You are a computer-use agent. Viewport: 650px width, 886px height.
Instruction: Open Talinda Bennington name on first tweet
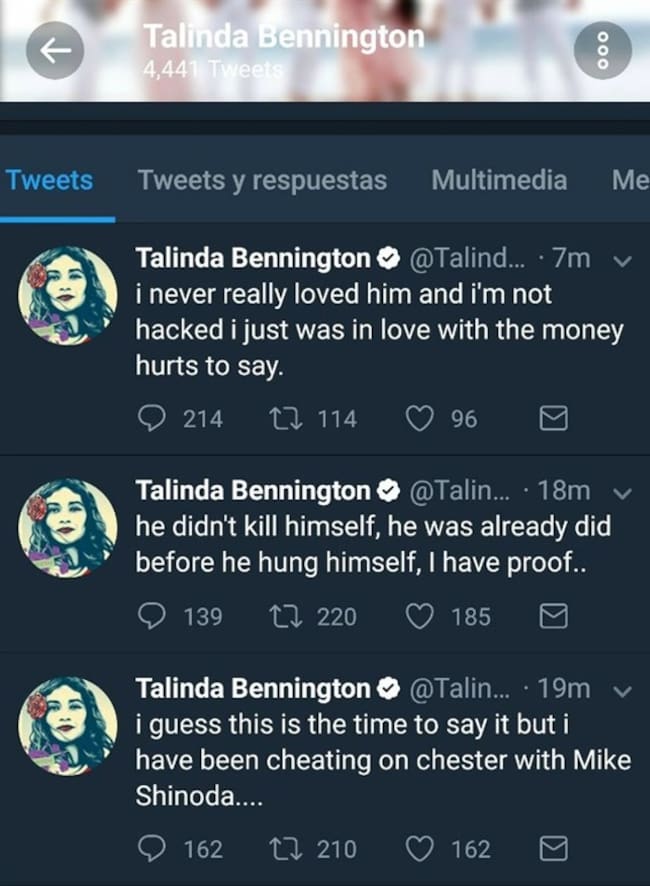[x=253, y=259]
